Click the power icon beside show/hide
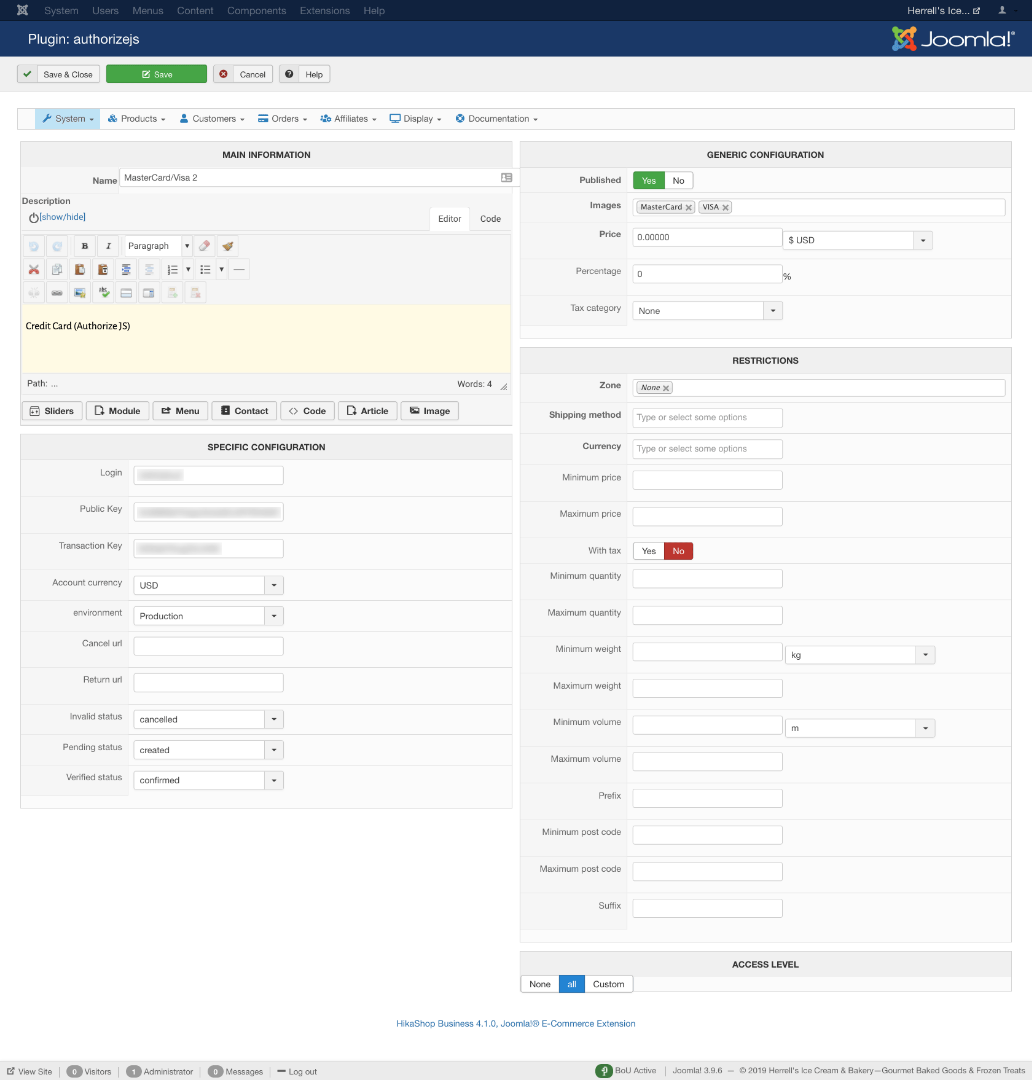 coord(33,218)
